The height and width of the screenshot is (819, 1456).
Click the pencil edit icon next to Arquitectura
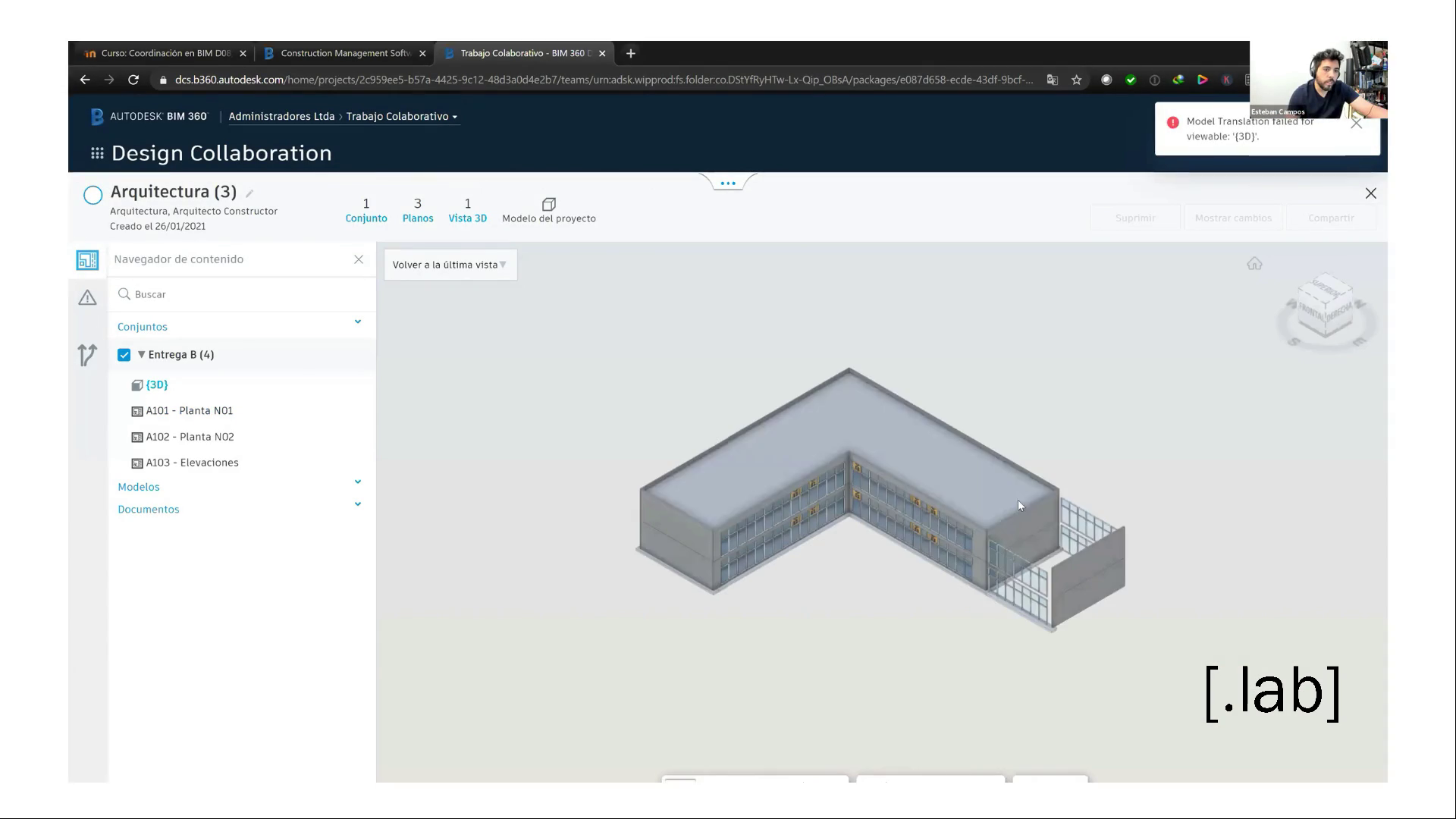(249, 193)
